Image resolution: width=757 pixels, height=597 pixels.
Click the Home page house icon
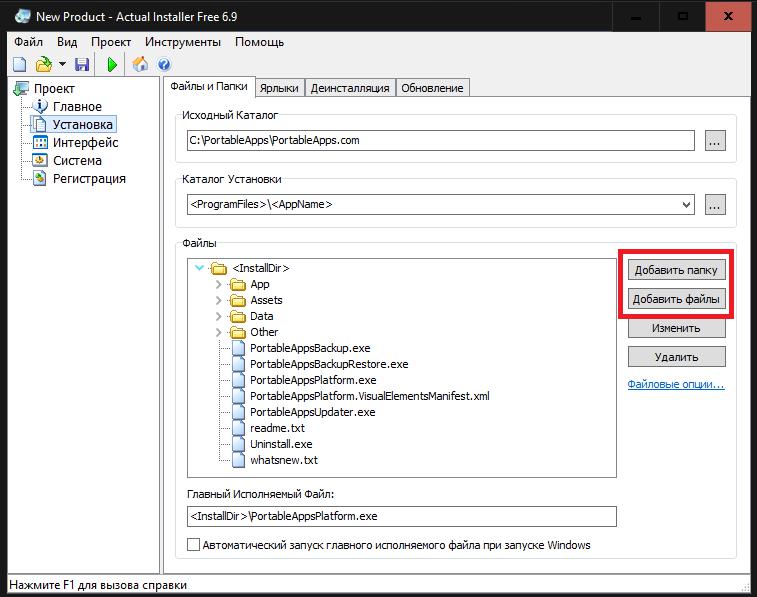tap(140, 64)
